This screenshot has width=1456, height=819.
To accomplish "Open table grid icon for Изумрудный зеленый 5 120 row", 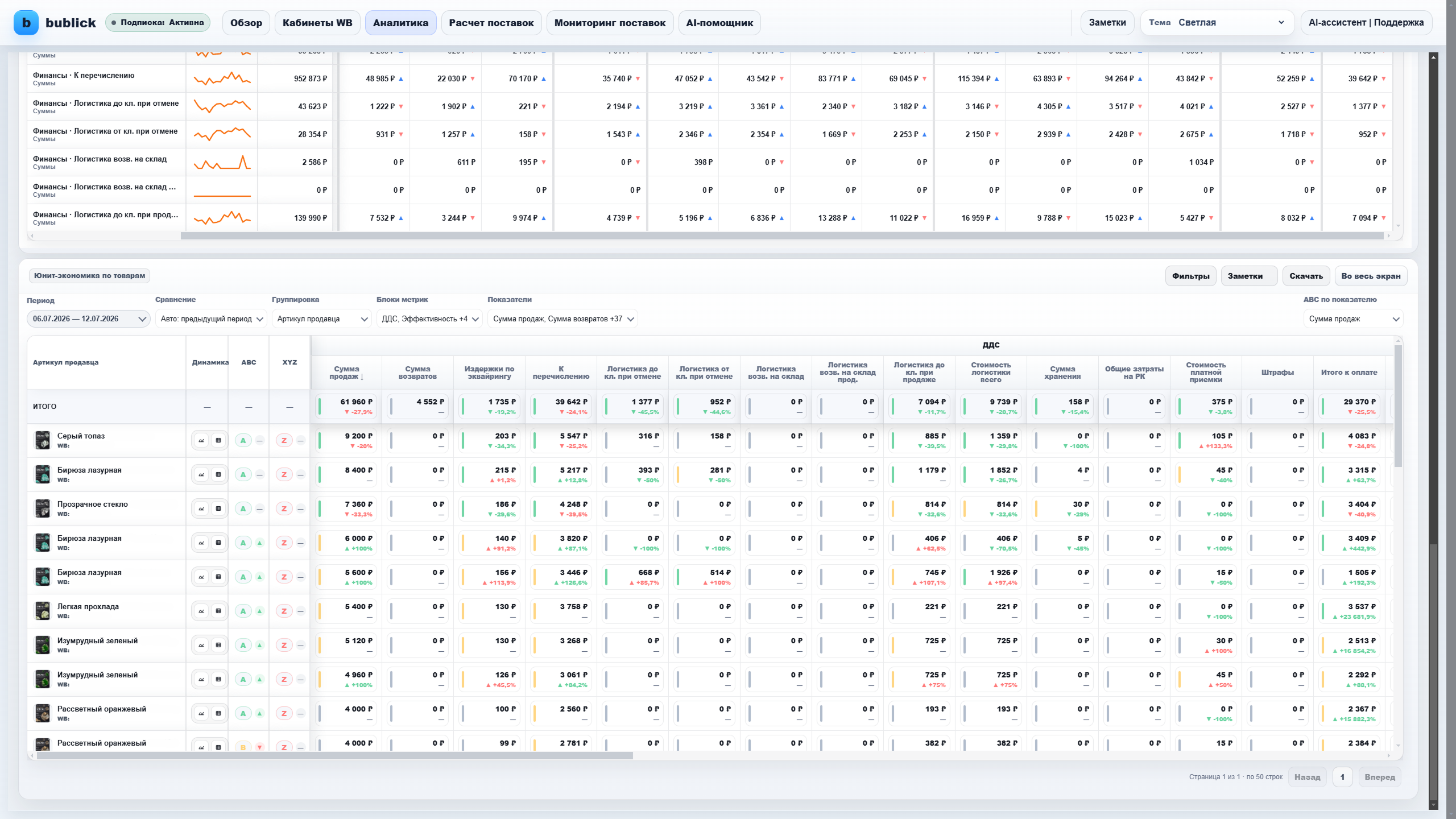I will tap(218, 646).
